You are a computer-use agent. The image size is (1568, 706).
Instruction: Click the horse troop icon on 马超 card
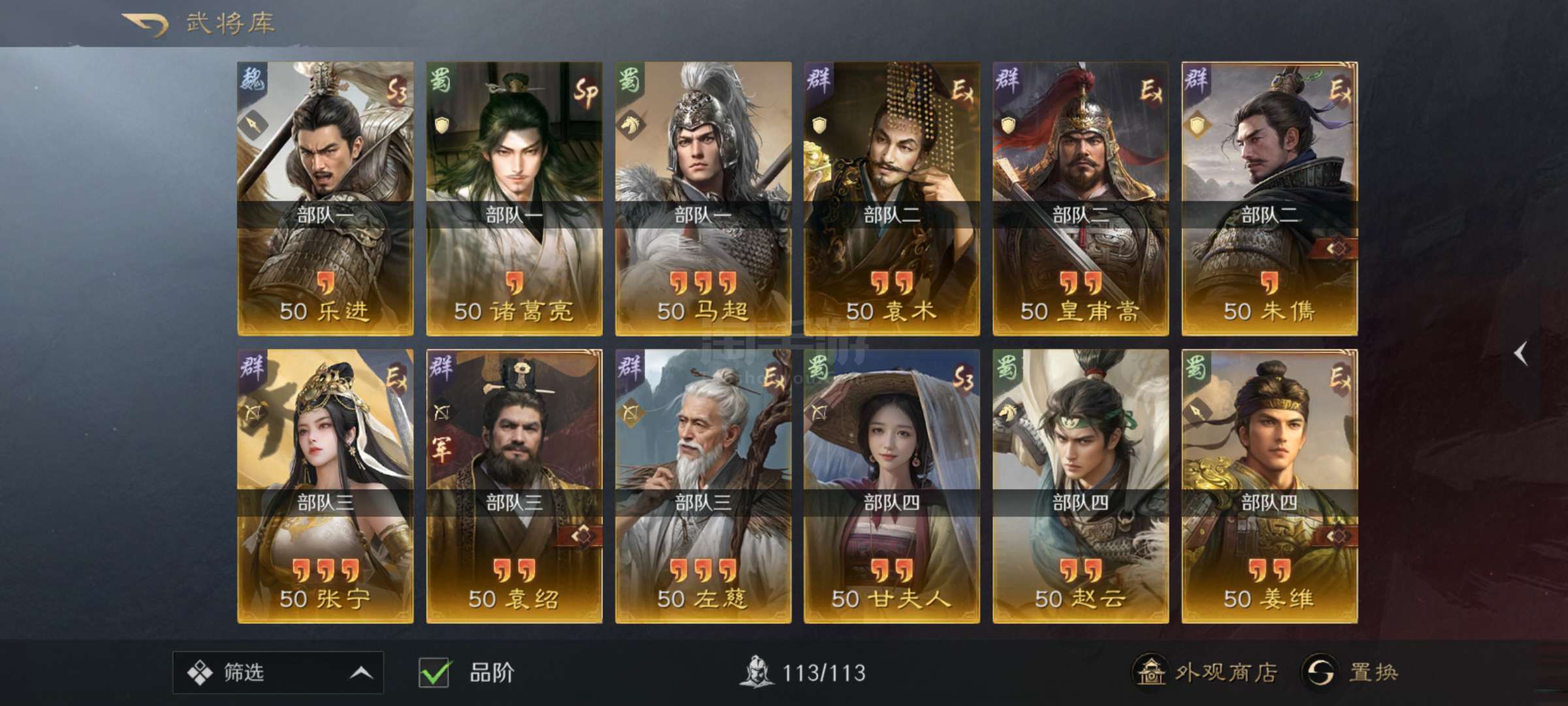[630, 125]
